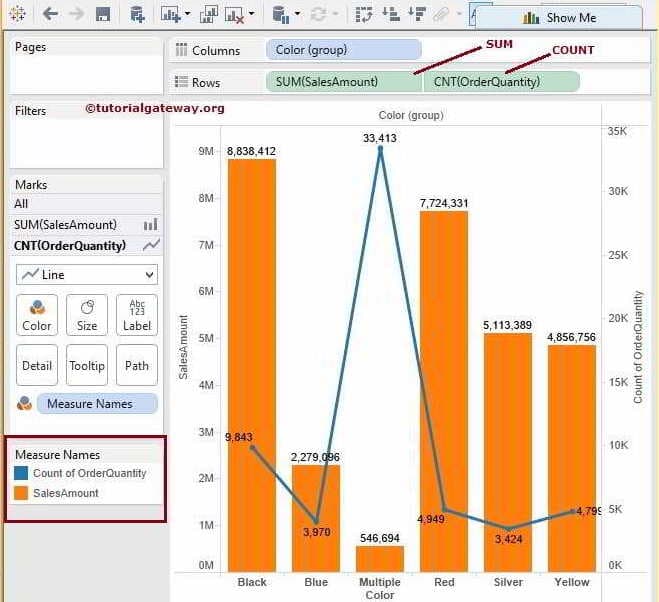The height and width of the screenshot is (602, 659).
Task: Click the Multiple Color axis label
Action: point(380,589)
